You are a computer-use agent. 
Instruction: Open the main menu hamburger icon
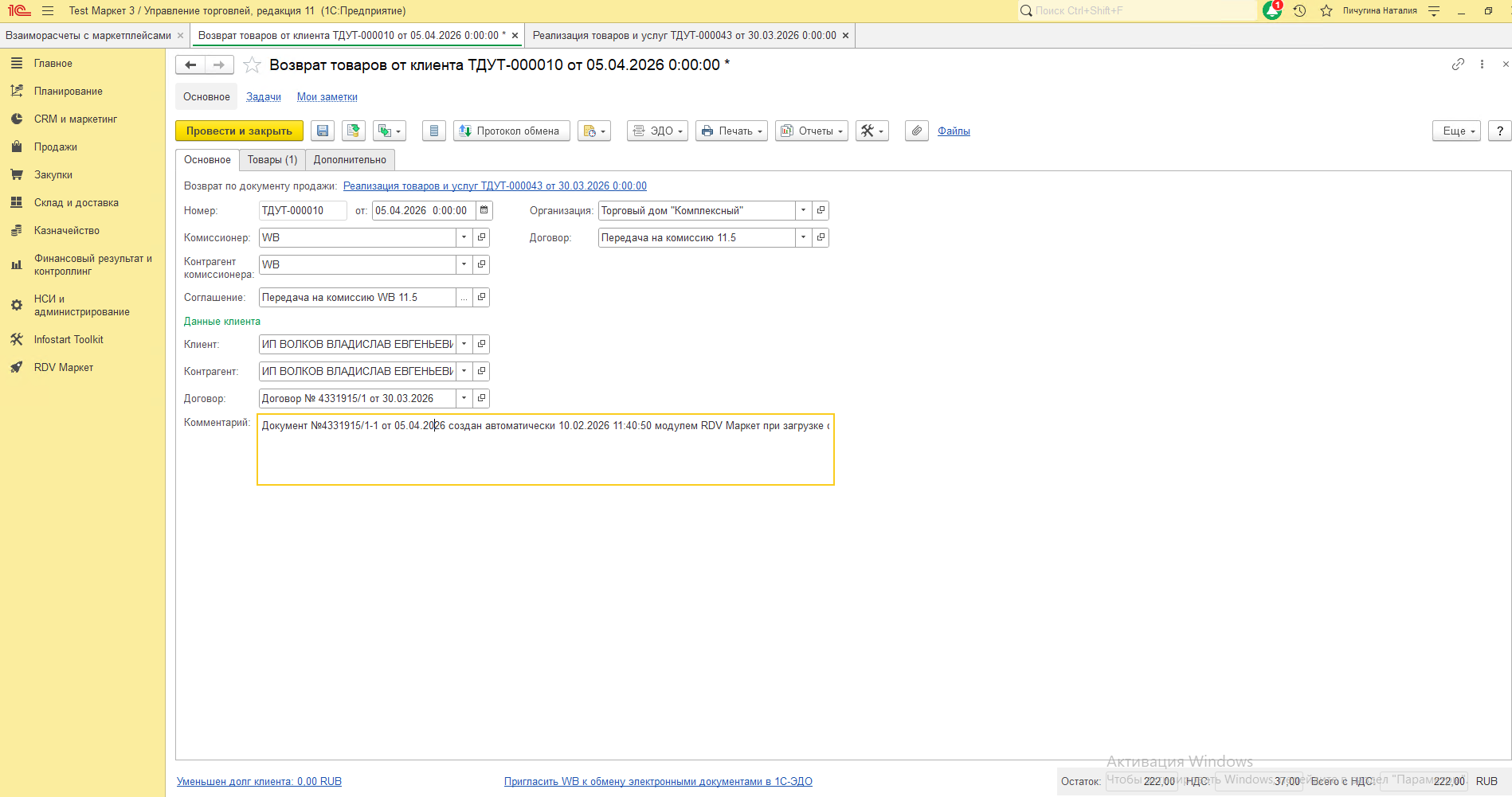click(48, 11)
